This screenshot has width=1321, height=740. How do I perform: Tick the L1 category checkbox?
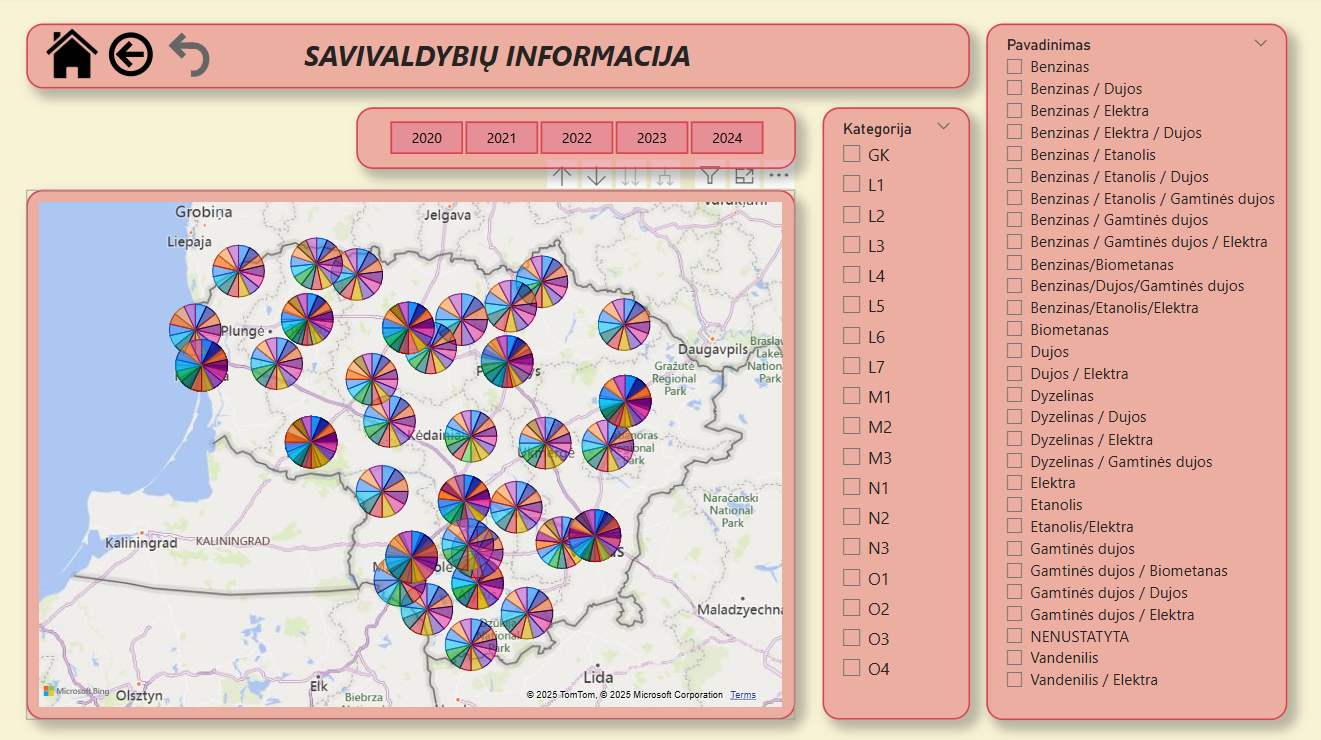[x=852, y=184]
